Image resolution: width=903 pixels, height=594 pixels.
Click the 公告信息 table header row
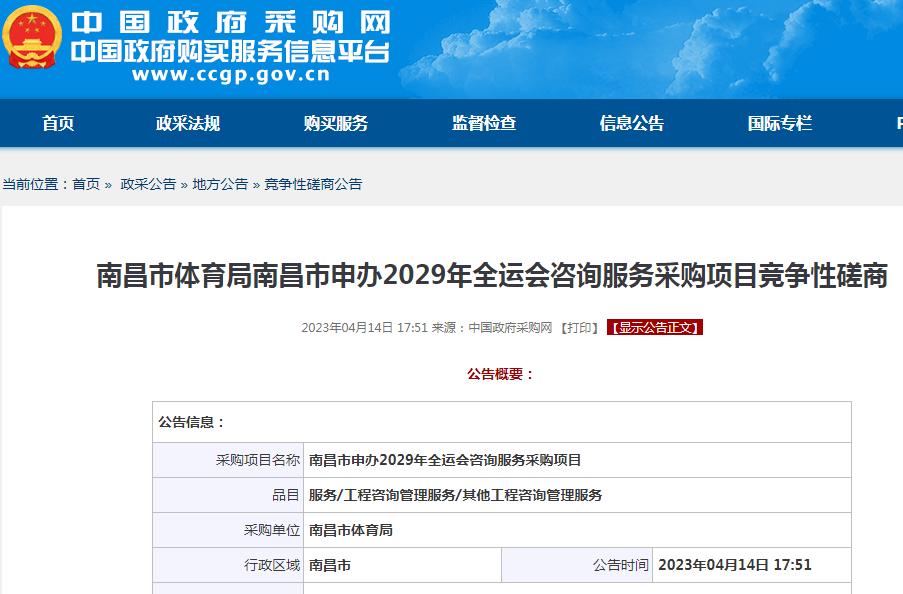[x=502, y=422]
